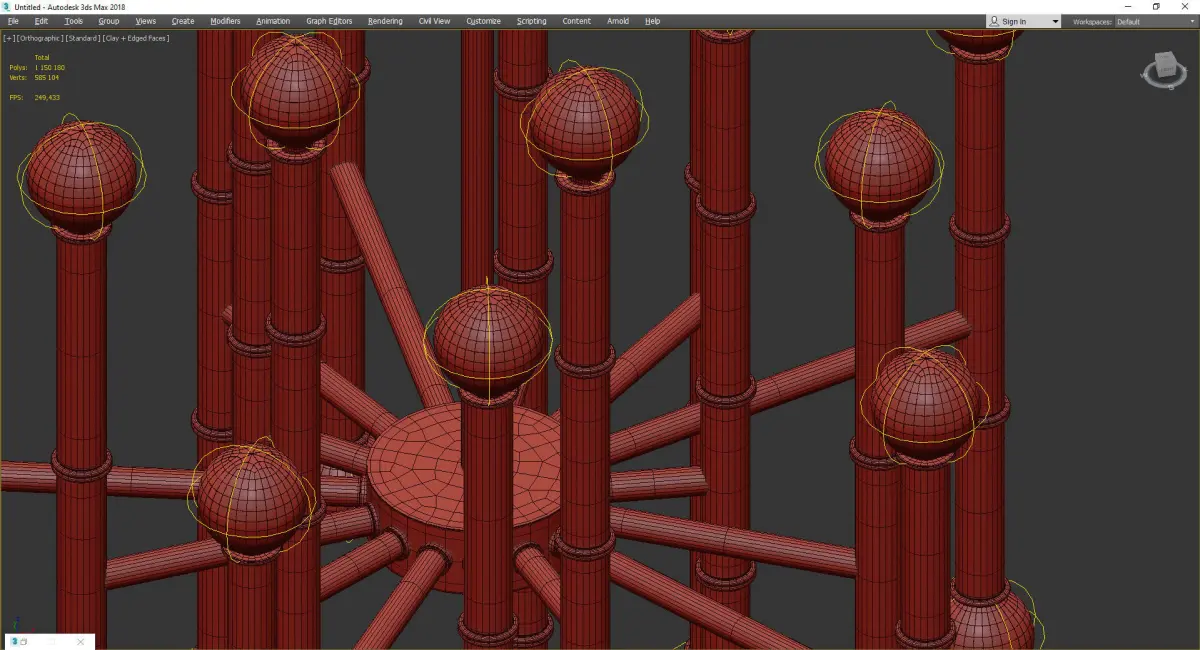Open the Customize menu
Image resolution: width=1200 pixels, height=650 pixels.
[x=483, y=21]
